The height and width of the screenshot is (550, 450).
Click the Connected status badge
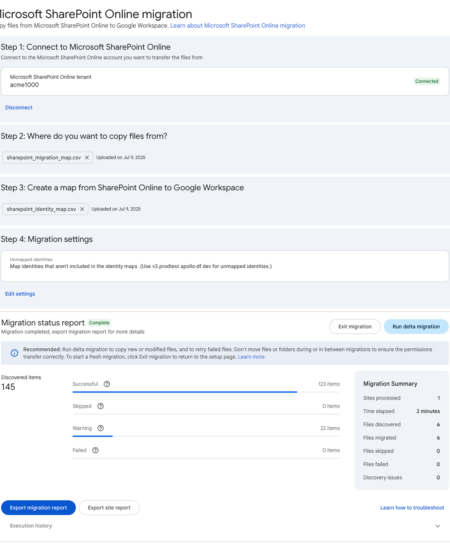(427, 81)
